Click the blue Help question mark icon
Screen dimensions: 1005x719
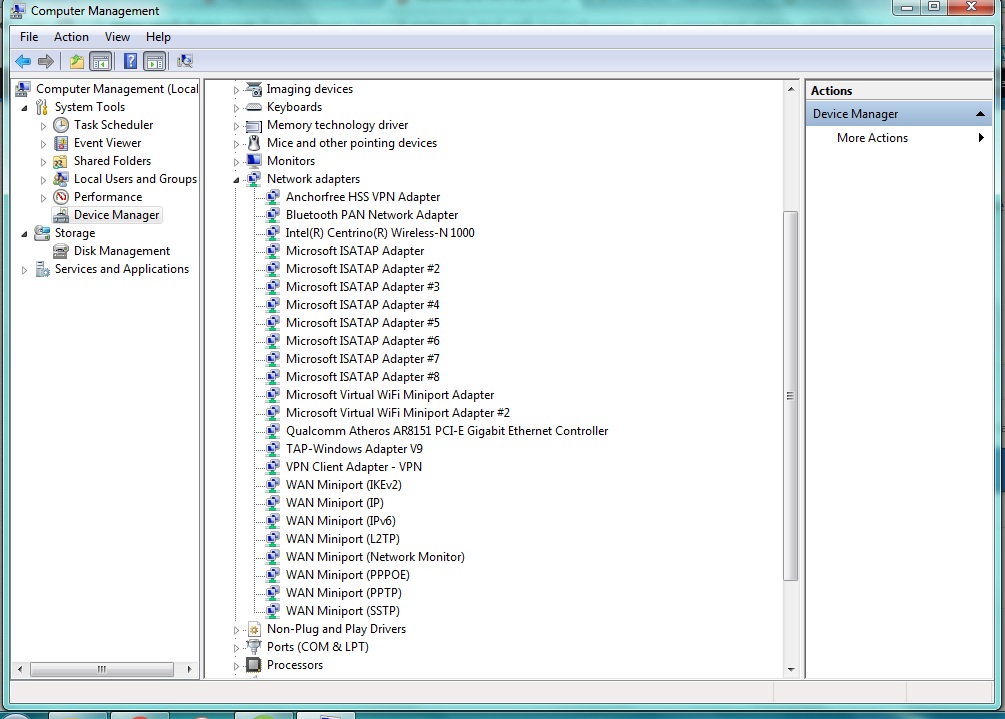point(130,62)
